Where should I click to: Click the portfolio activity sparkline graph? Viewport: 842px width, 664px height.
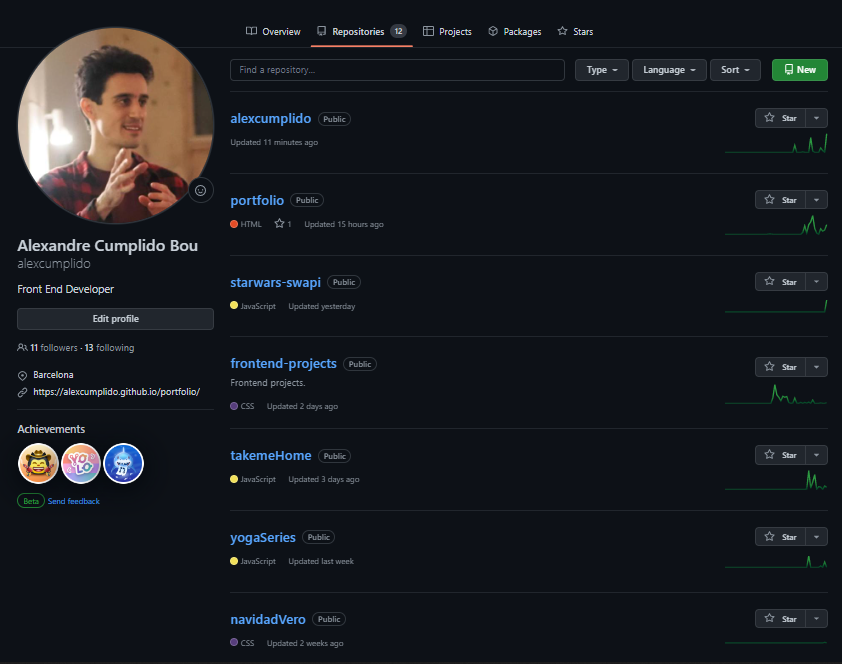pos(776,225)
